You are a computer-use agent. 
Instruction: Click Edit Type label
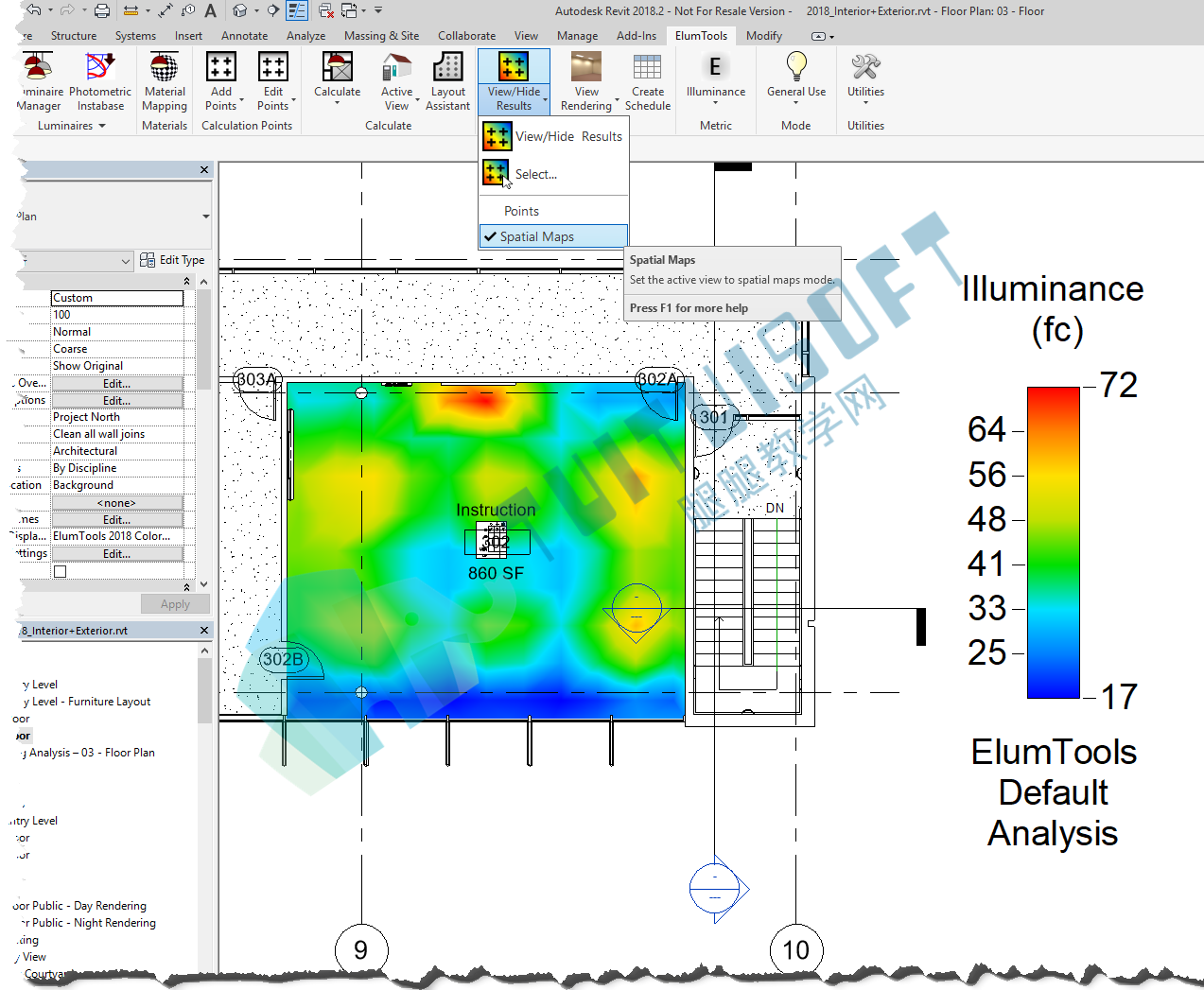coord(182,260)
